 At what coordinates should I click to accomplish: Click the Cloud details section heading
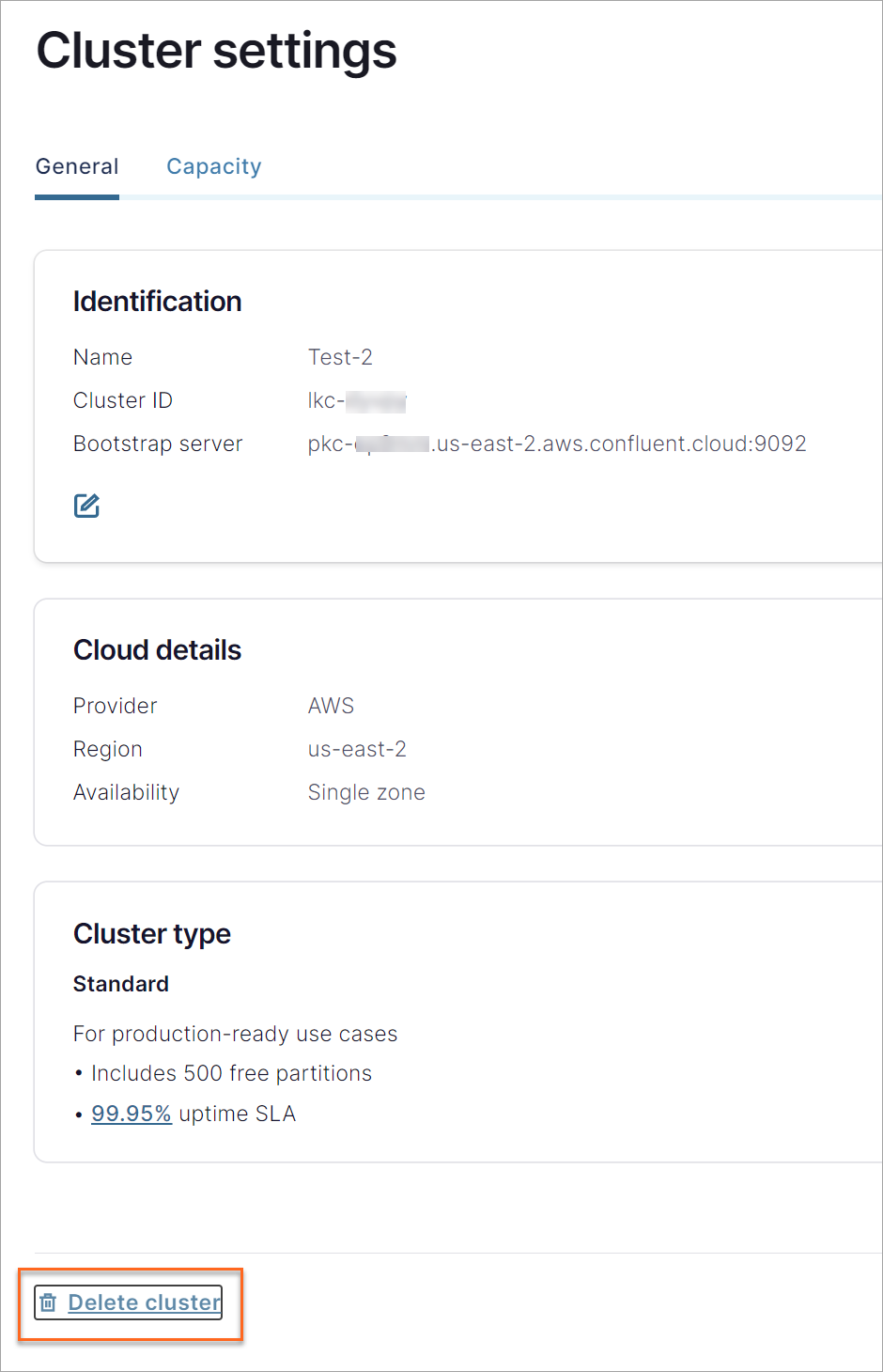(157, 649)
